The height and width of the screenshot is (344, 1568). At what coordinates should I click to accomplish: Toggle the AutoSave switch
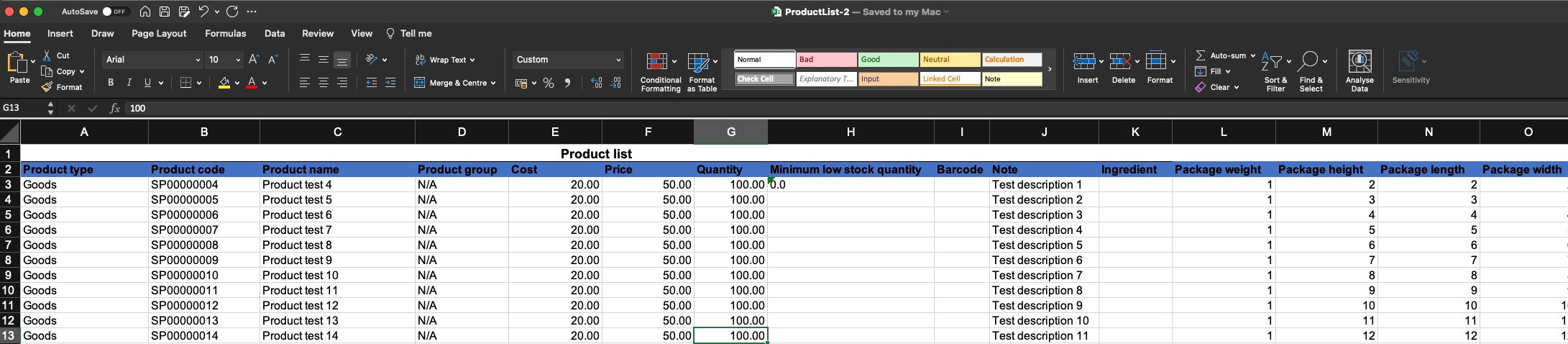(114, 12)
